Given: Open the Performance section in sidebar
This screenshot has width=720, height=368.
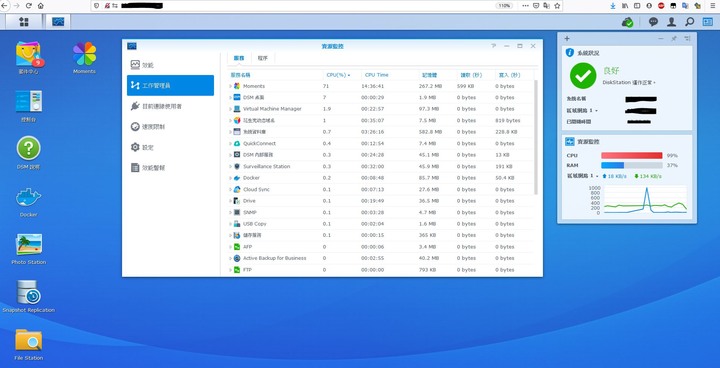Looking at the screenshot, I should pos(170,65).
